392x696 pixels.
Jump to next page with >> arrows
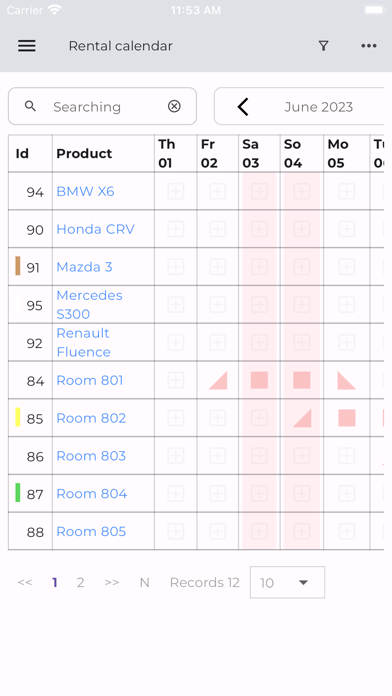[x=111, y=582]
